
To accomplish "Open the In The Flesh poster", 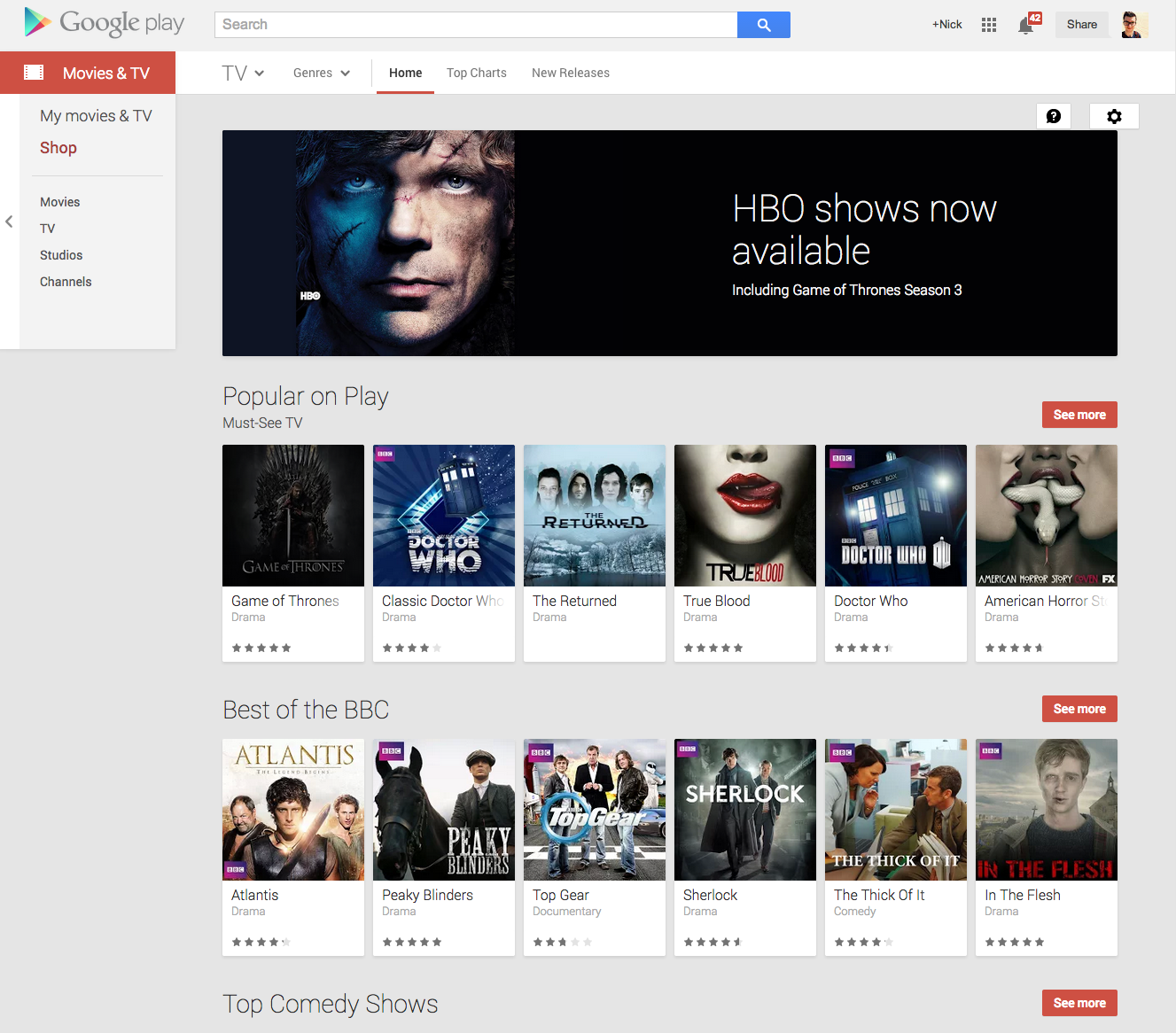I will click(1047, 810).
